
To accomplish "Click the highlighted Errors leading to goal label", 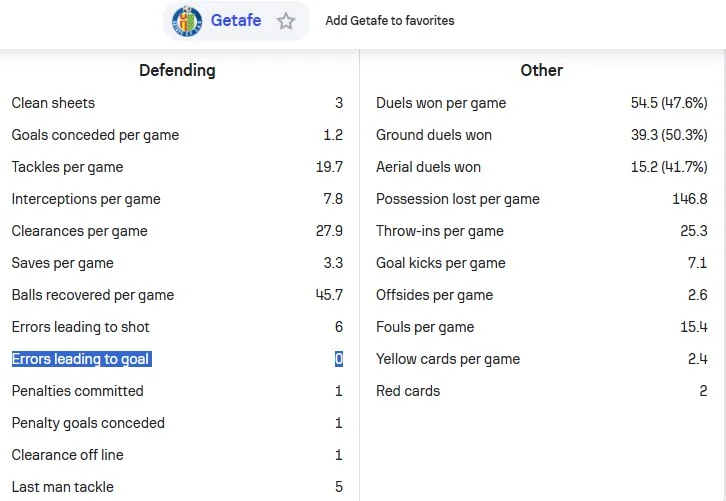I will click(81, 359).
